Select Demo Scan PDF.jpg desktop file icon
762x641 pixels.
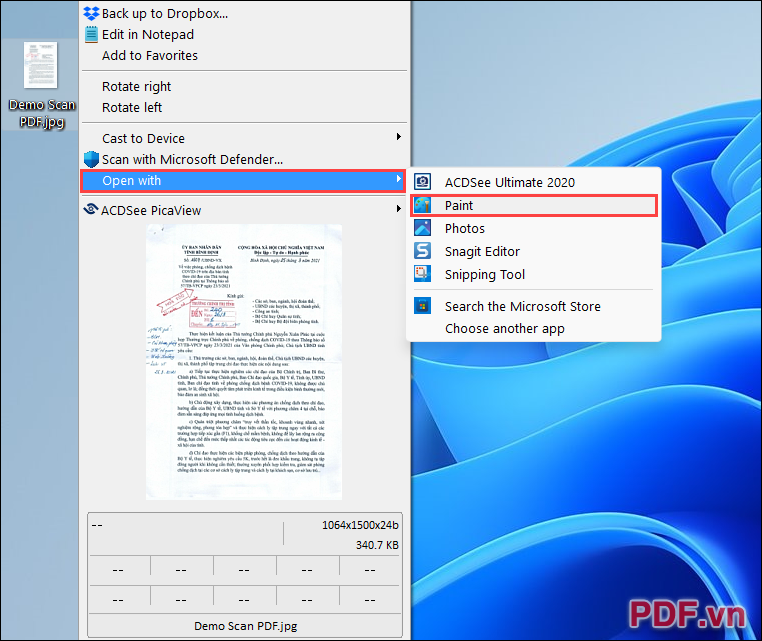coord(41,65)
